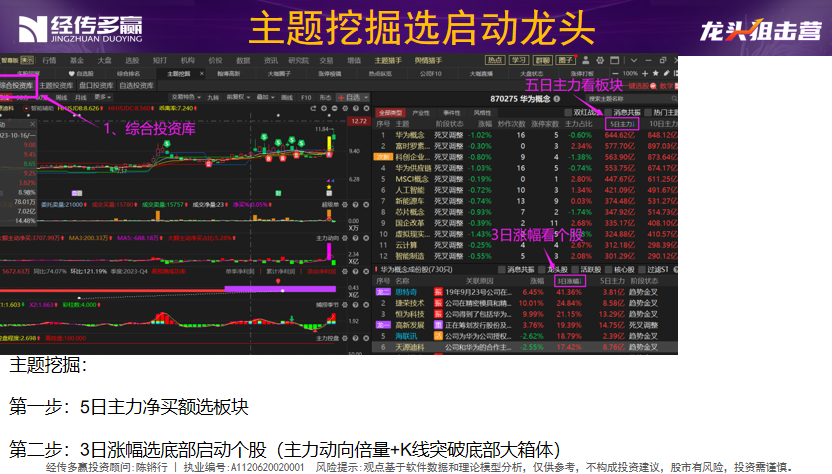Open the user account icon in title bar
Image resolution: width=832 pixels, height=474 pixels.
click(586, 60)
